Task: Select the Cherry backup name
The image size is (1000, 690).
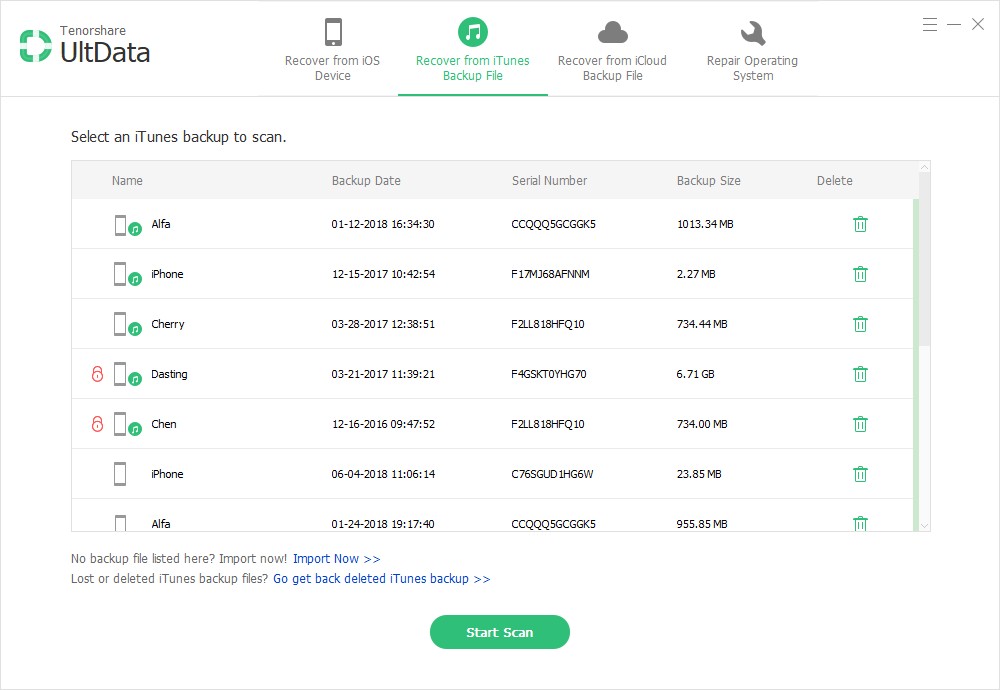Action: click(x=168, y=324)
